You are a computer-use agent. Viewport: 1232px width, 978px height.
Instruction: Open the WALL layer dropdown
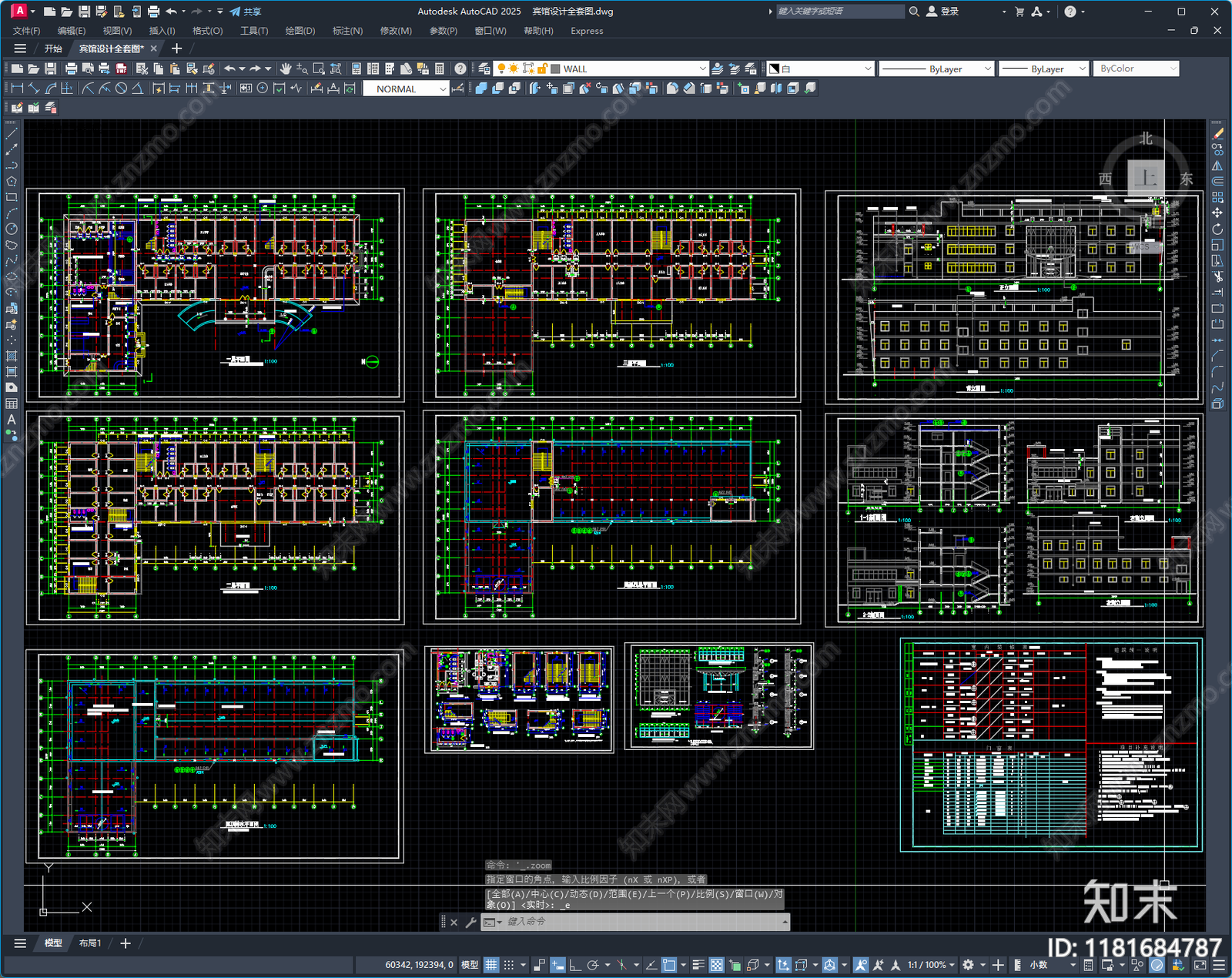click(702, 69)
